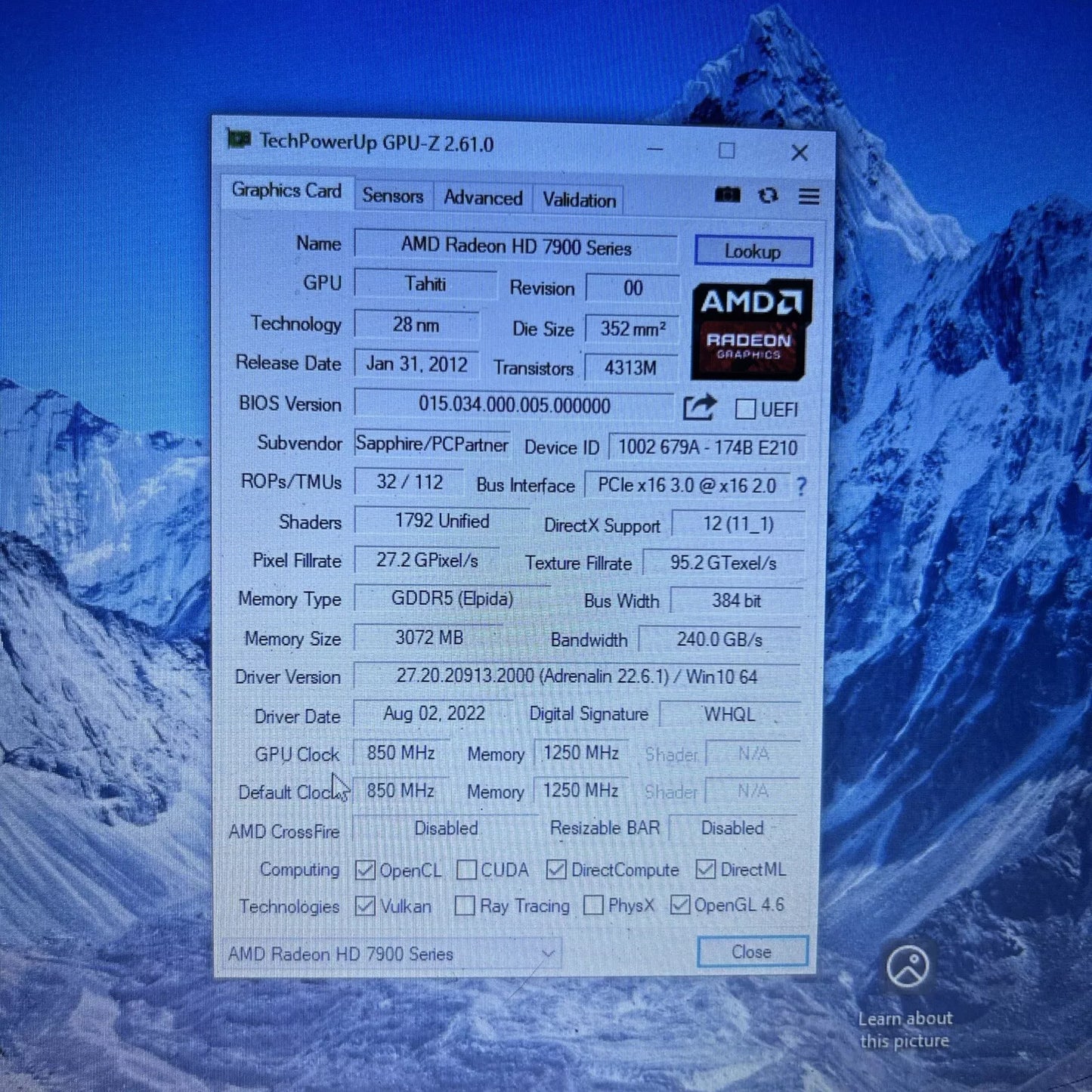Open the hamburger menu icon

[x=809, y=196]
